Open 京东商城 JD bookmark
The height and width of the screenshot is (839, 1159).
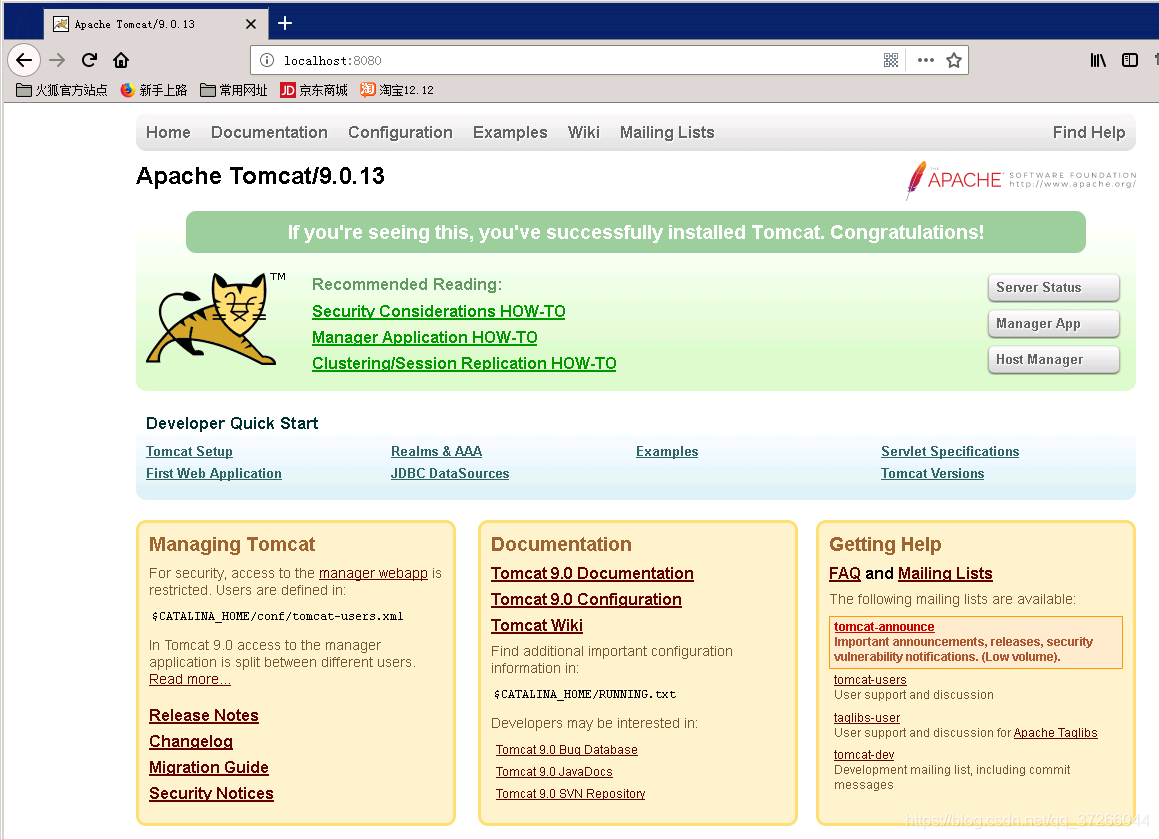point(314,90)
